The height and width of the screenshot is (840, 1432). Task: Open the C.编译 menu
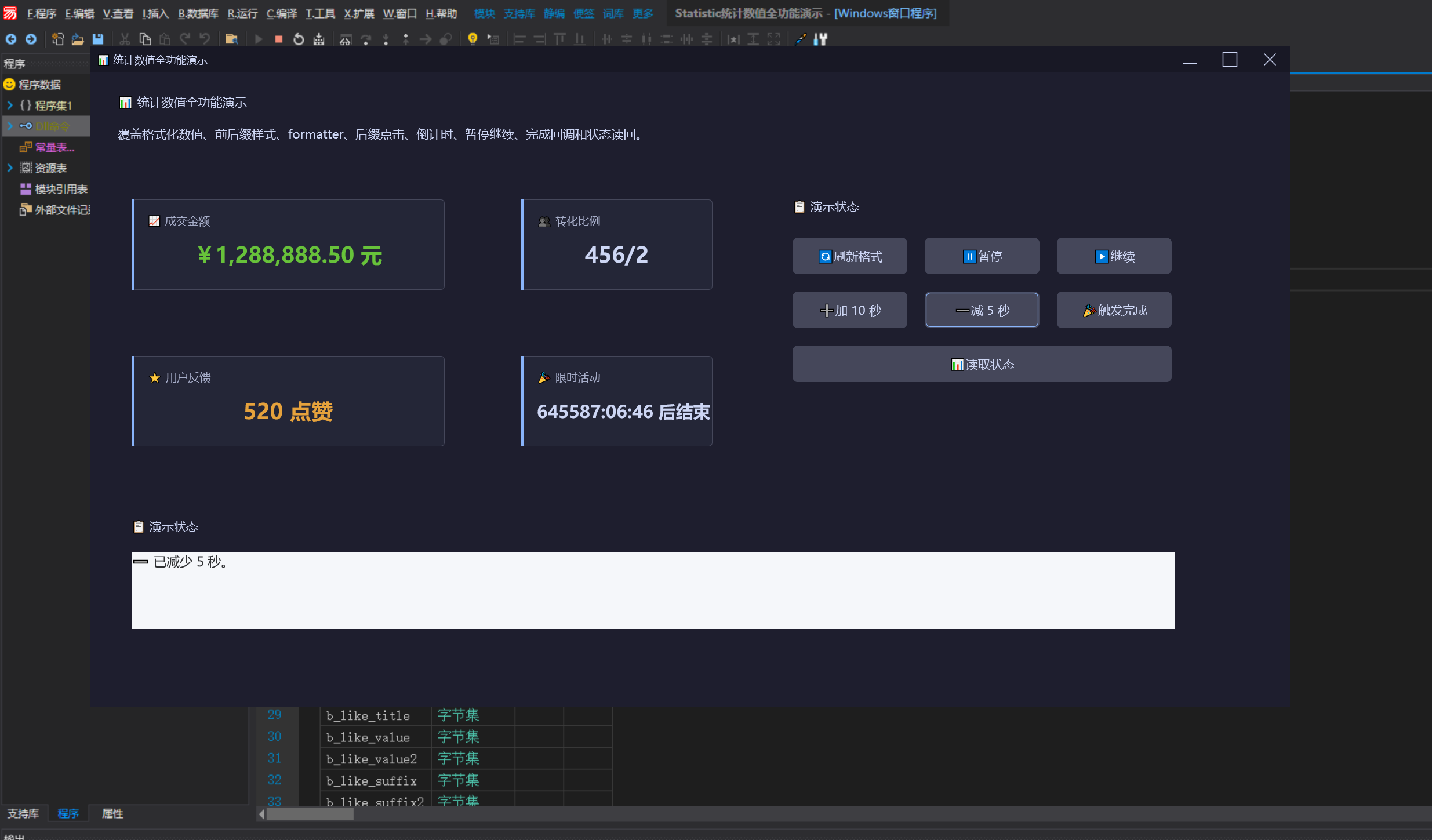(x=282, y=13)
